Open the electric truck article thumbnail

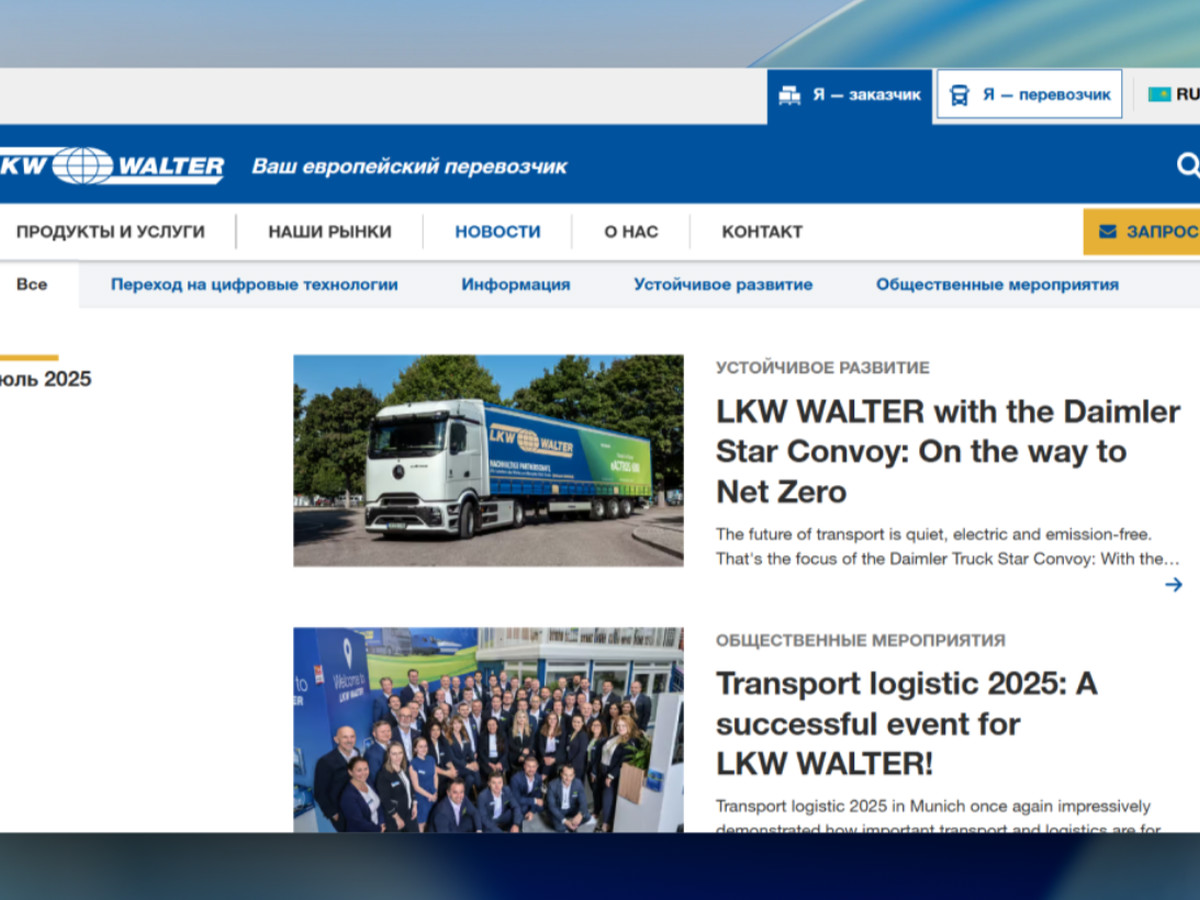click(x=488, y=461)
